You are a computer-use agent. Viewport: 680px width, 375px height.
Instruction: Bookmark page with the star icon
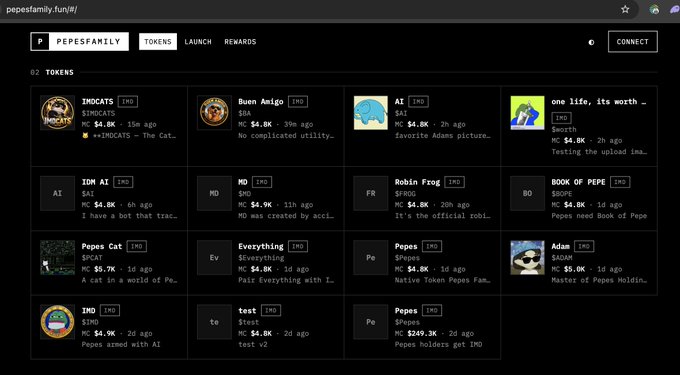pos(625,9)
